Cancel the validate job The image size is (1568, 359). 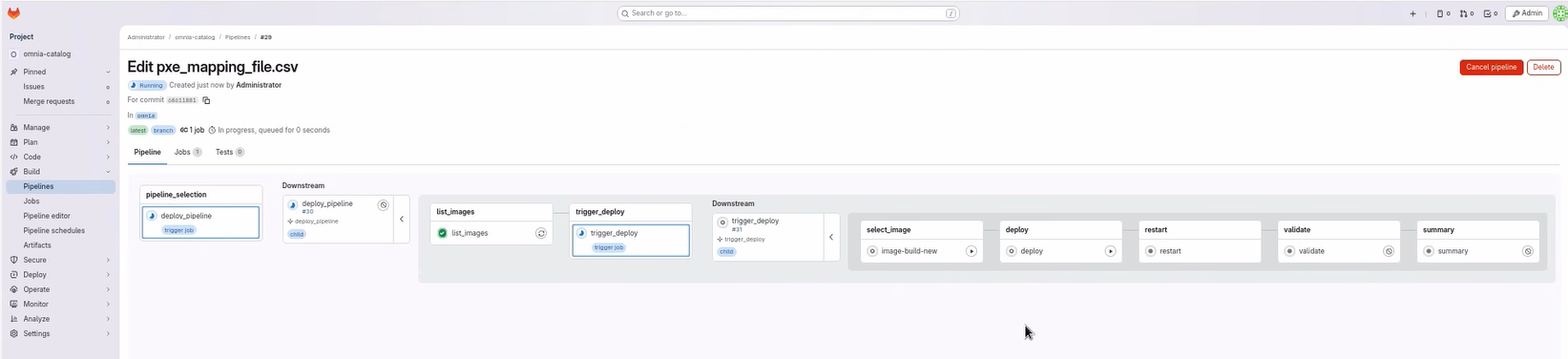1389,251
